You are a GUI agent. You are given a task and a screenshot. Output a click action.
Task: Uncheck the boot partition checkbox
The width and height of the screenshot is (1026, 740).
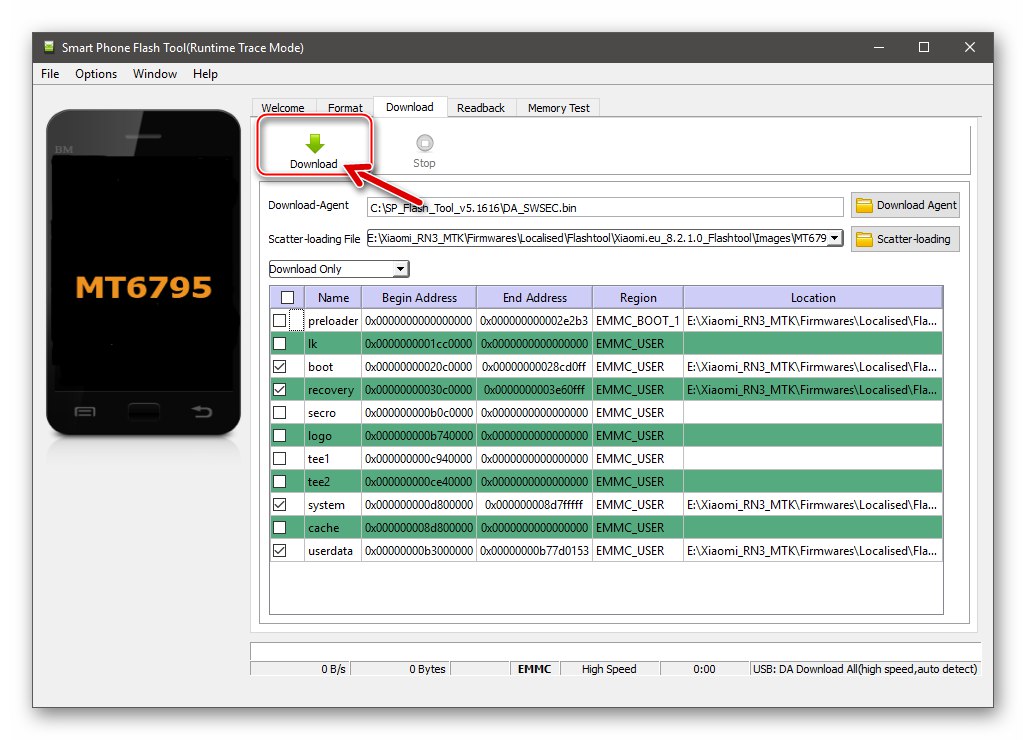click(279, 366)
